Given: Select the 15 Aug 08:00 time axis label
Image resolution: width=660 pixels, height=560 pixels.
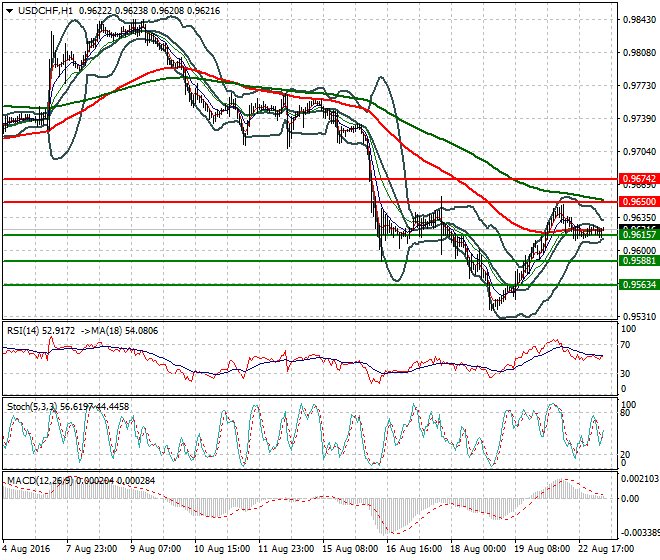Looking at the screenshot, I should [x=350, y=549].
